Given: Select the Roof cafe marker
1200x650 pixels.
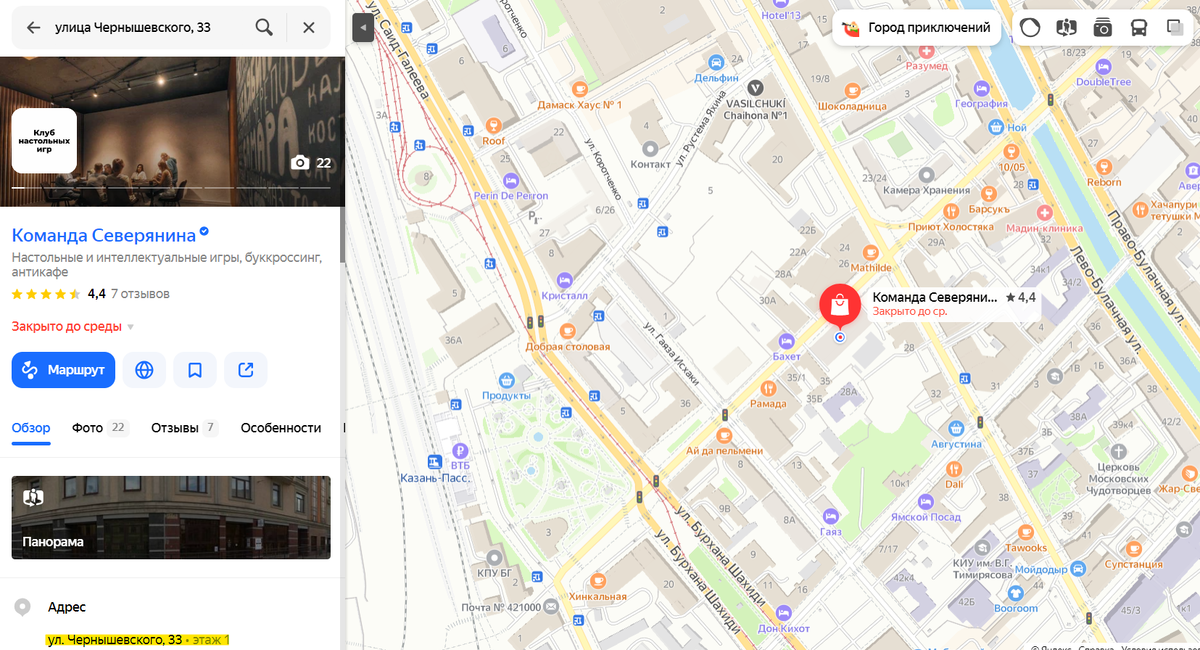Looking at the screenshot, I should (493, 125).
